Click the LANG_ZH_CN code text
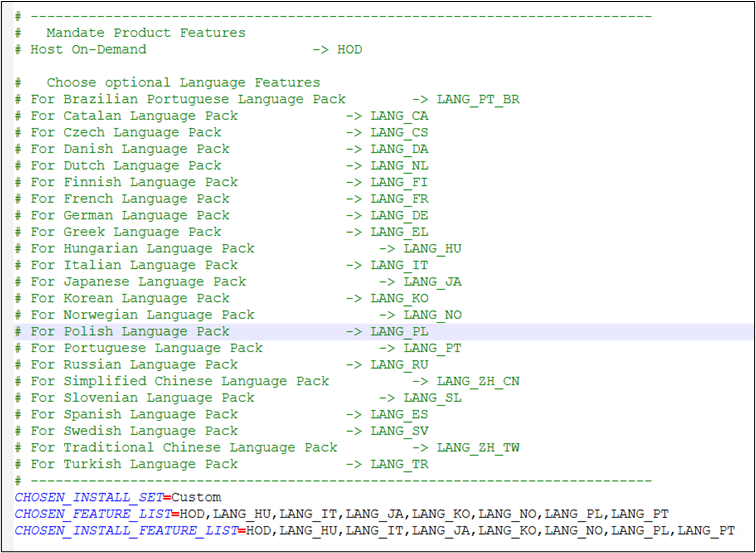 [478, 381]
